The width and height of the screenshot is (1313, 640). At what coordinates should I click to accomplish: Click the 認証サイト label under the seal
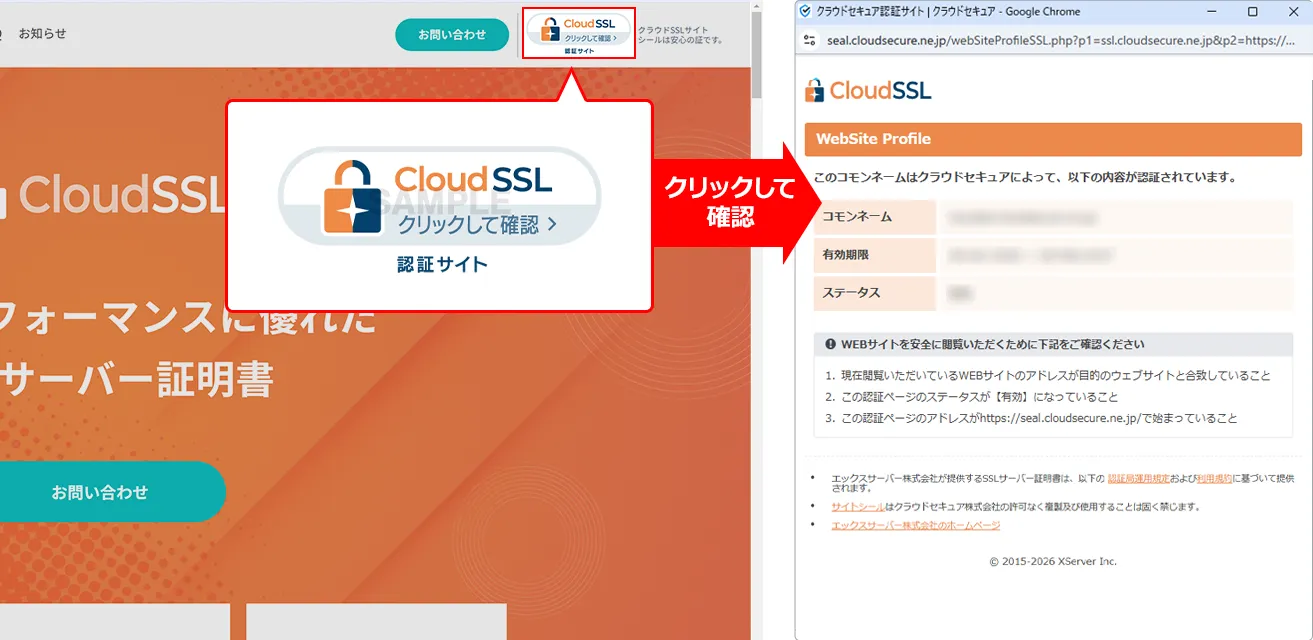[x=440, y=263]
